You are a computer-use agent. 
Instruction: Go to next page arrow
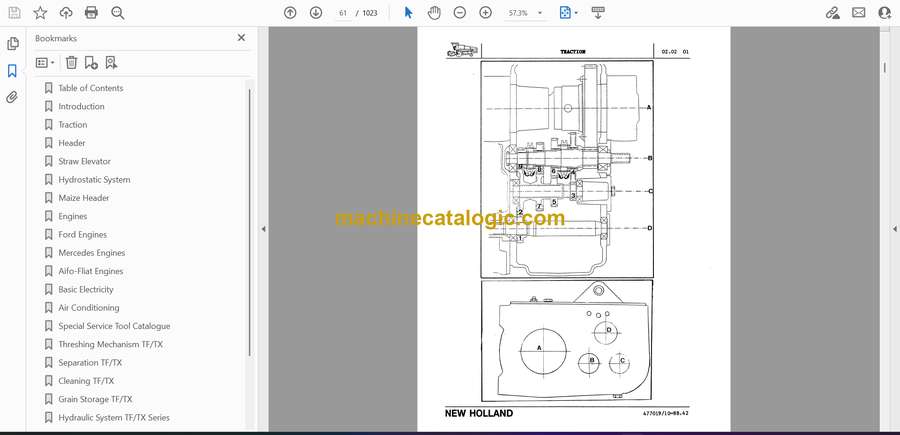pyautogui.click(x=316, y=13)
